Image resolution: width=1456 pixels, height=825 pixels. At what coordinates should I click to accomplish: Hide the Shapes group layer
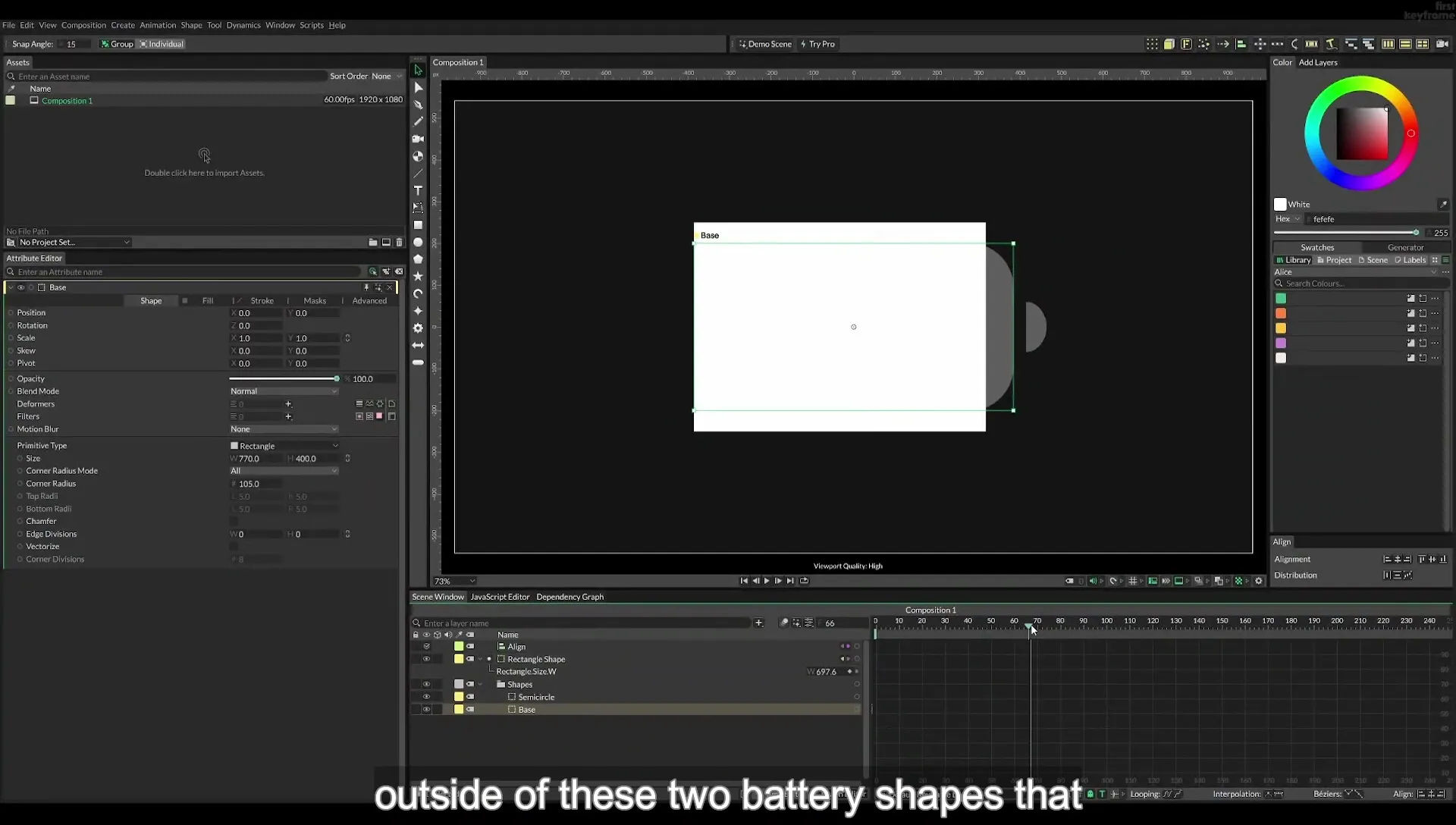[x=426, y=684]
